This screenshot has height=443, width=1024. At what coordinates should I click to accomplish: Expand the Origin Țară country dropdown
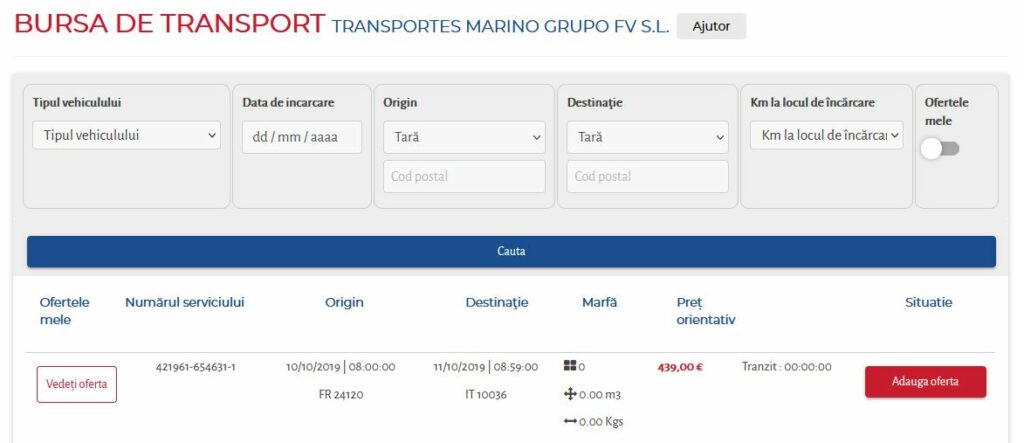tap(464, 137)
